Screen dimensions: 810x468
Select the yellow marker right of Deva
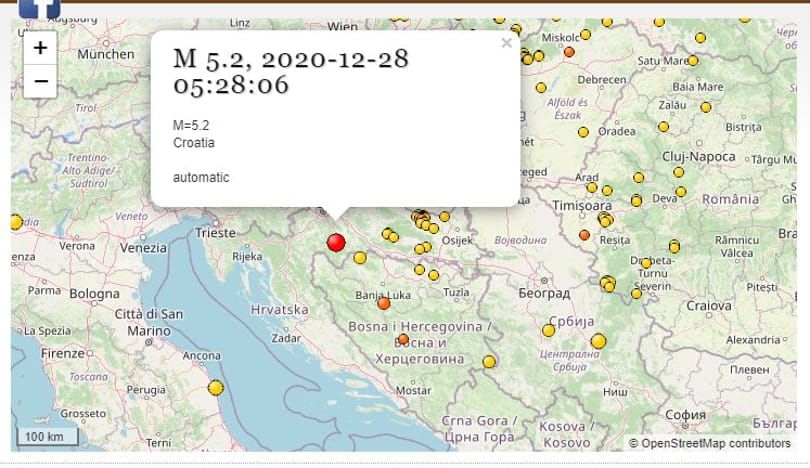[681, 192]
